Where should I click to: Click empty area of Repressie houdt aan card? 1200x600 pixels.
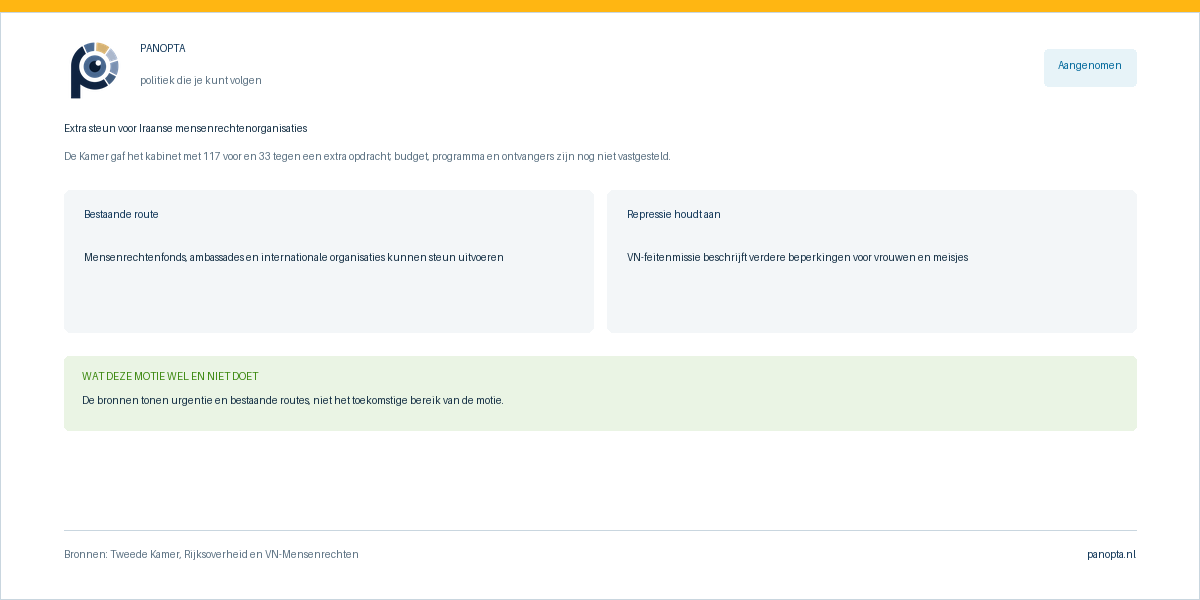(x=872, y=300)
